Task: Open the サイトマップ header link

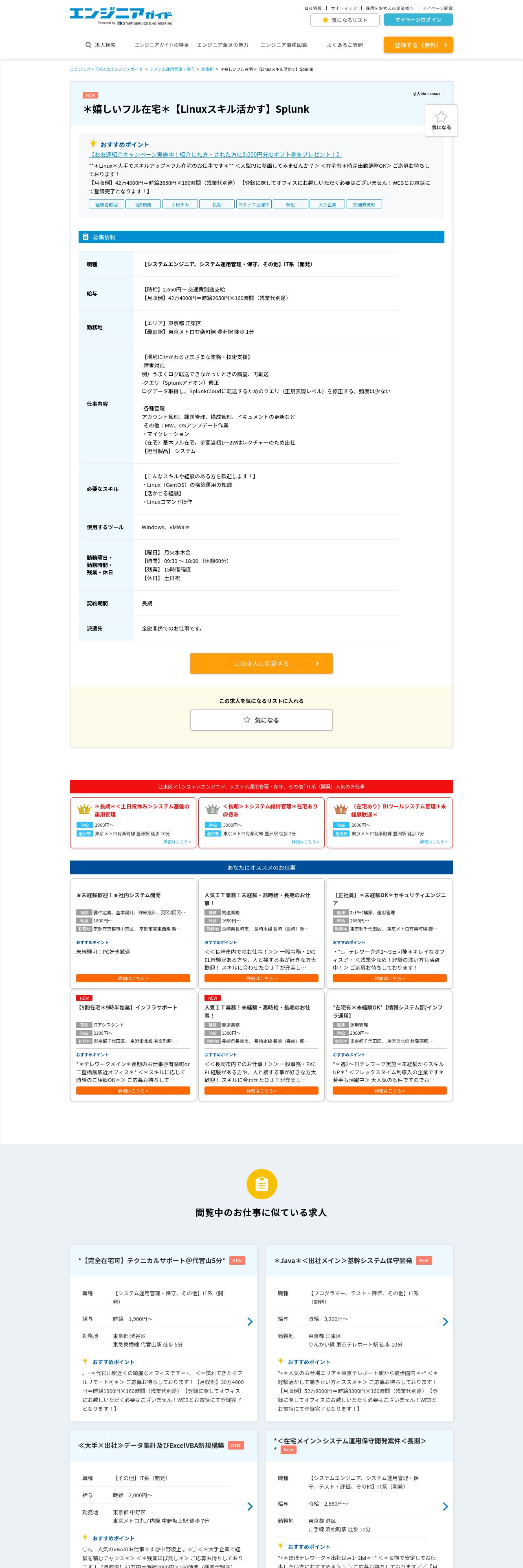Action: [x=344, y=9]
